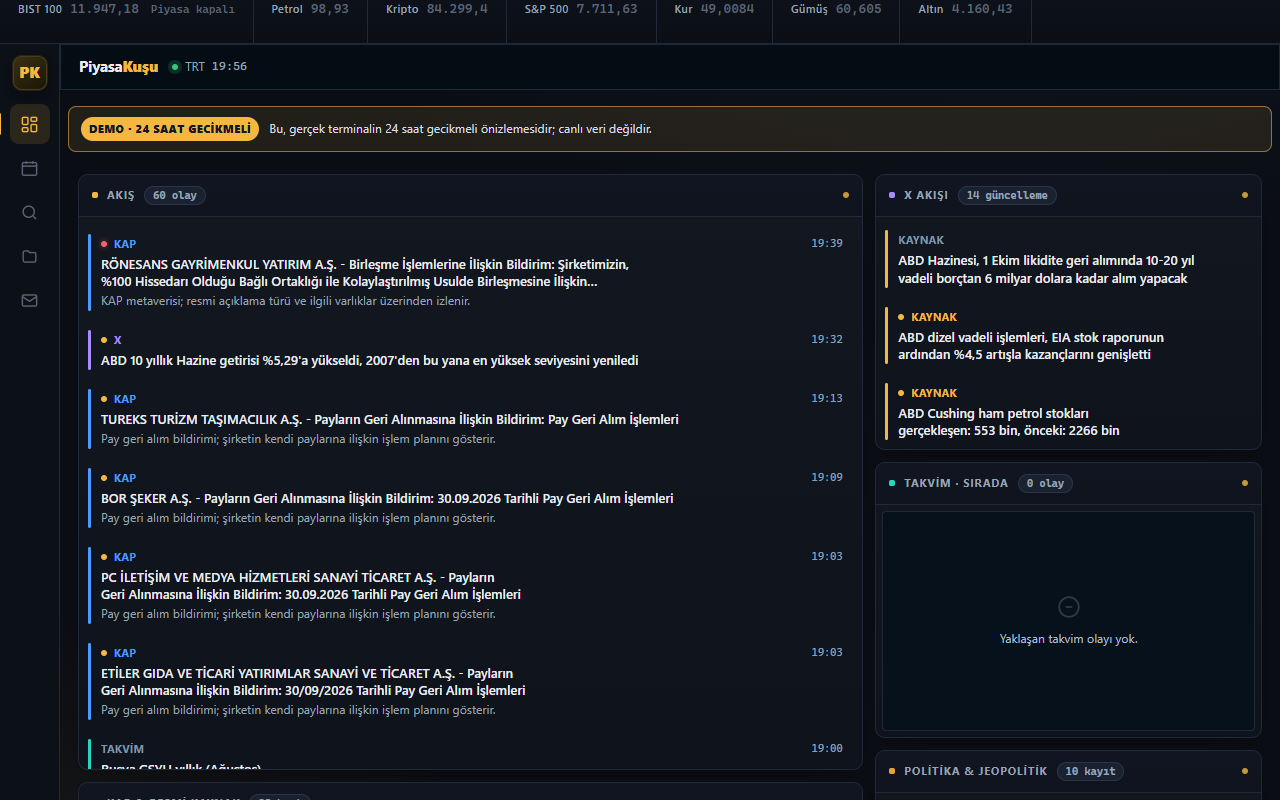Select the Altın ticker item
Screen dimensions: 1280x800
pyautogui.click(x=965, y=9)
